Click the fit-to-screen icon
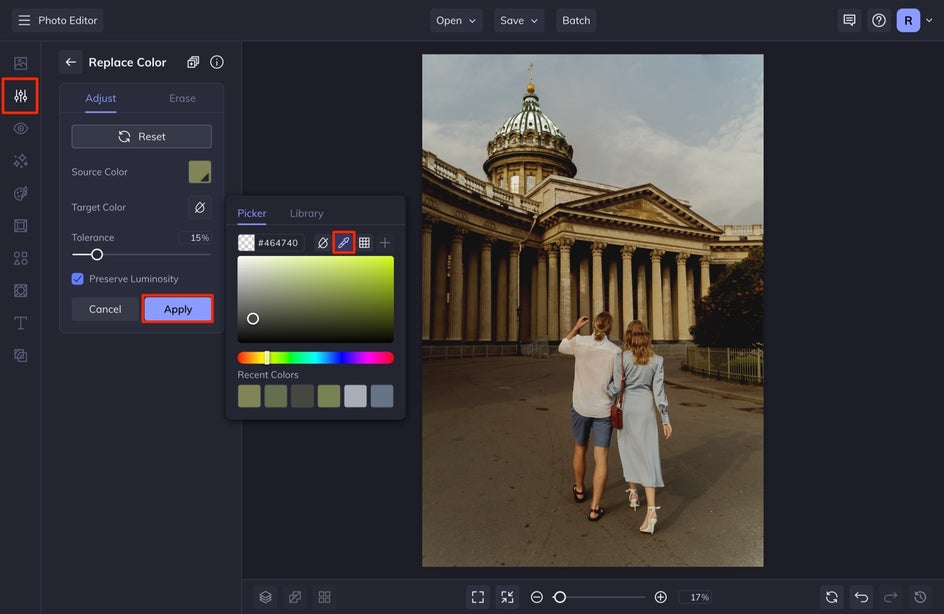Image resolution: width=944 pixels, height=614 pixels. point(478,597)
